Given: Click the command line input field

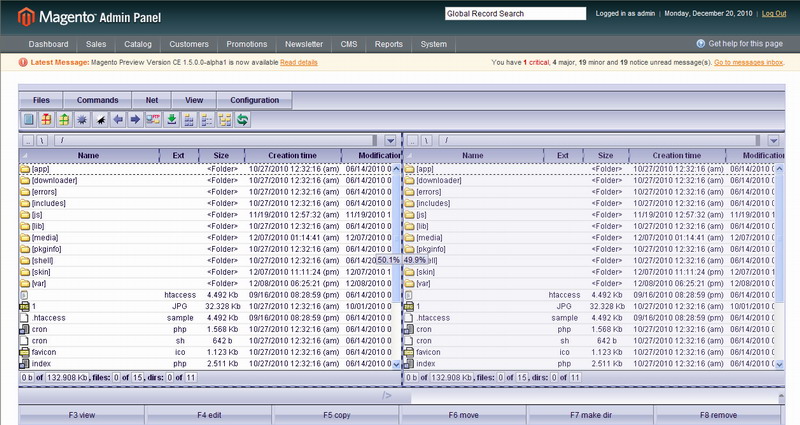Looking at the screenshot, I should (594, 395).
